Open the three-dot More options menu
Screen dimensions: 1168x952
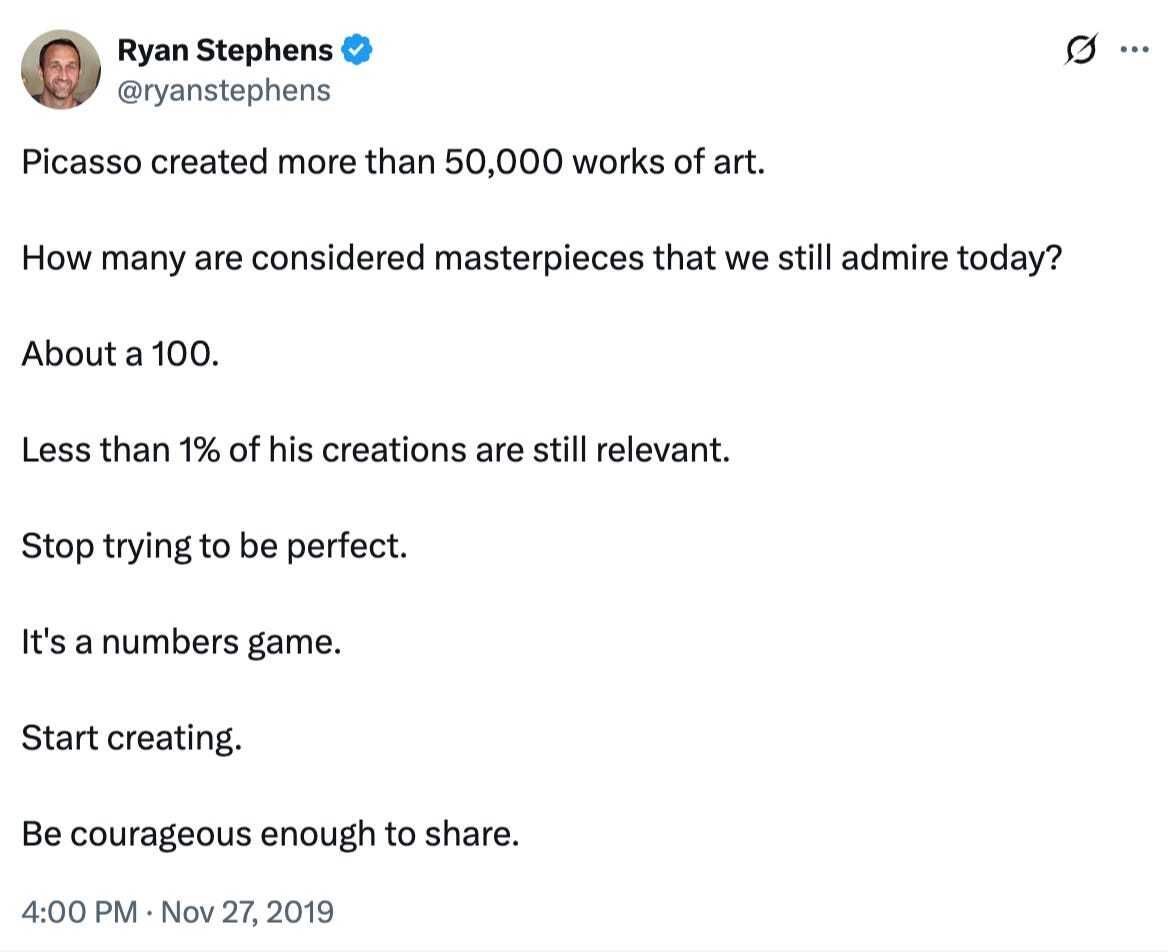[x=1133, y=50]
